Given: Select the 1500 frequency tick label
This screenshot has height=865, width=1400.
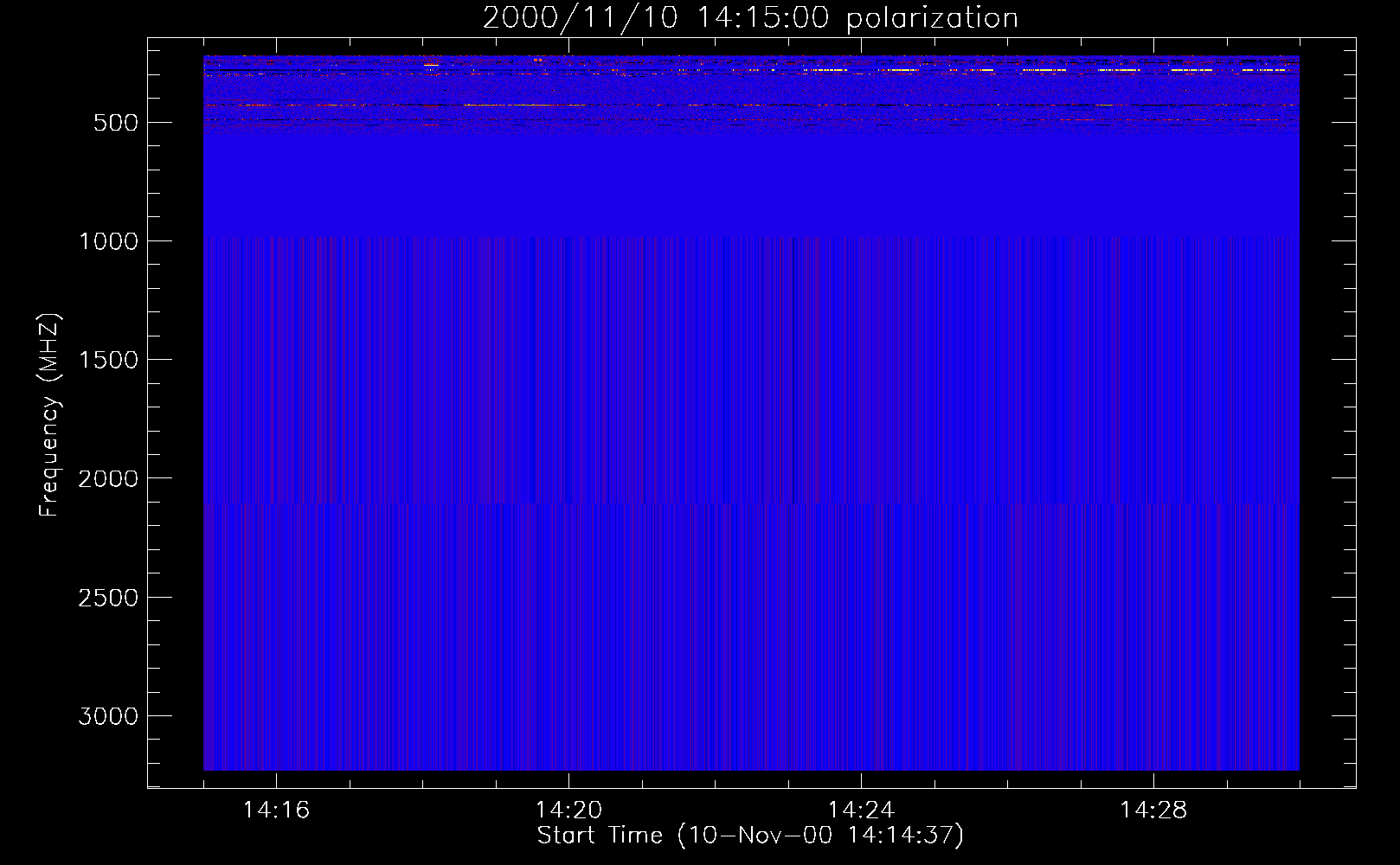Looking at the screenshot, I should click(108, 360).
